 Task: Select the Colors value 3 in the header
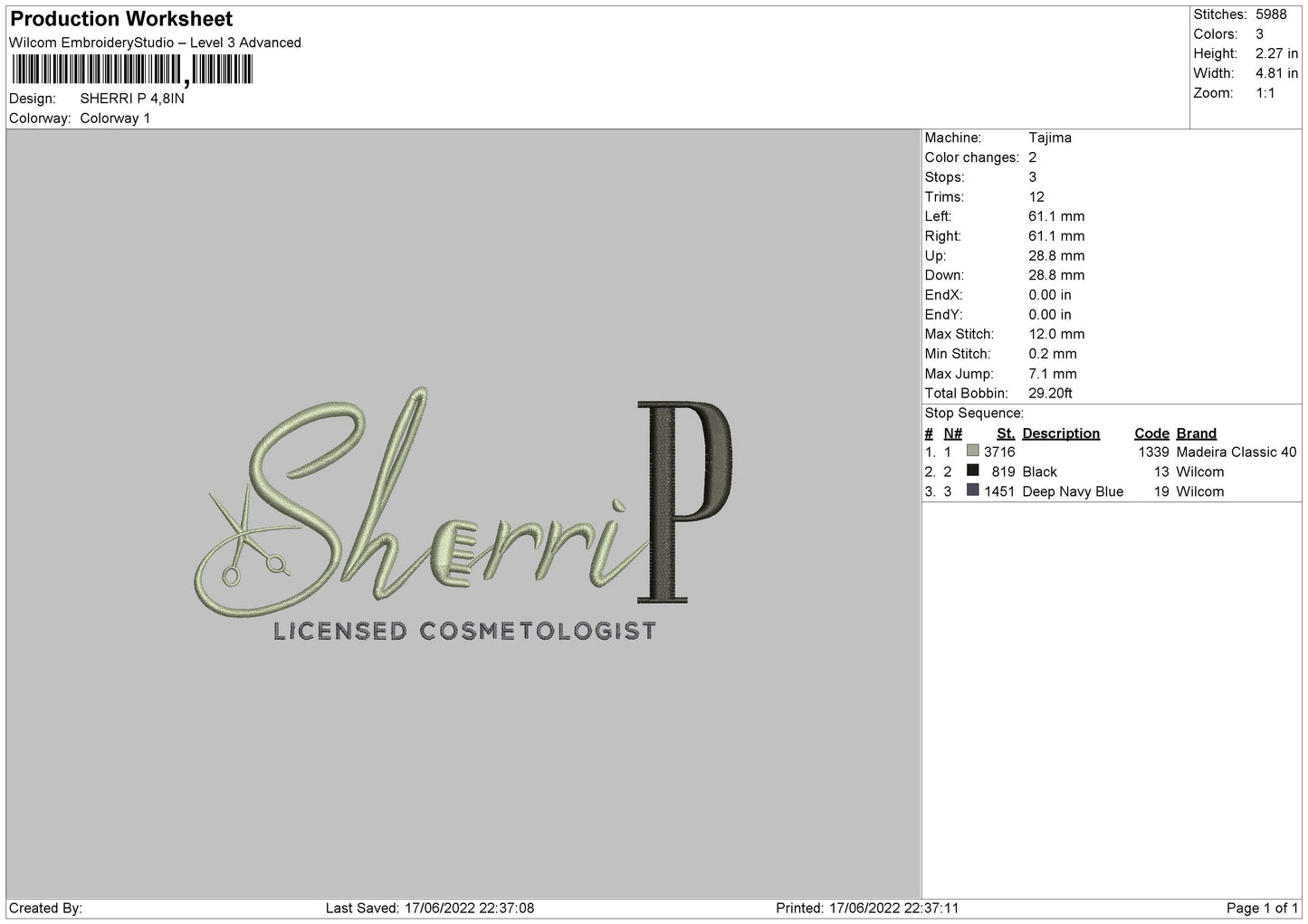point(1259,34)
